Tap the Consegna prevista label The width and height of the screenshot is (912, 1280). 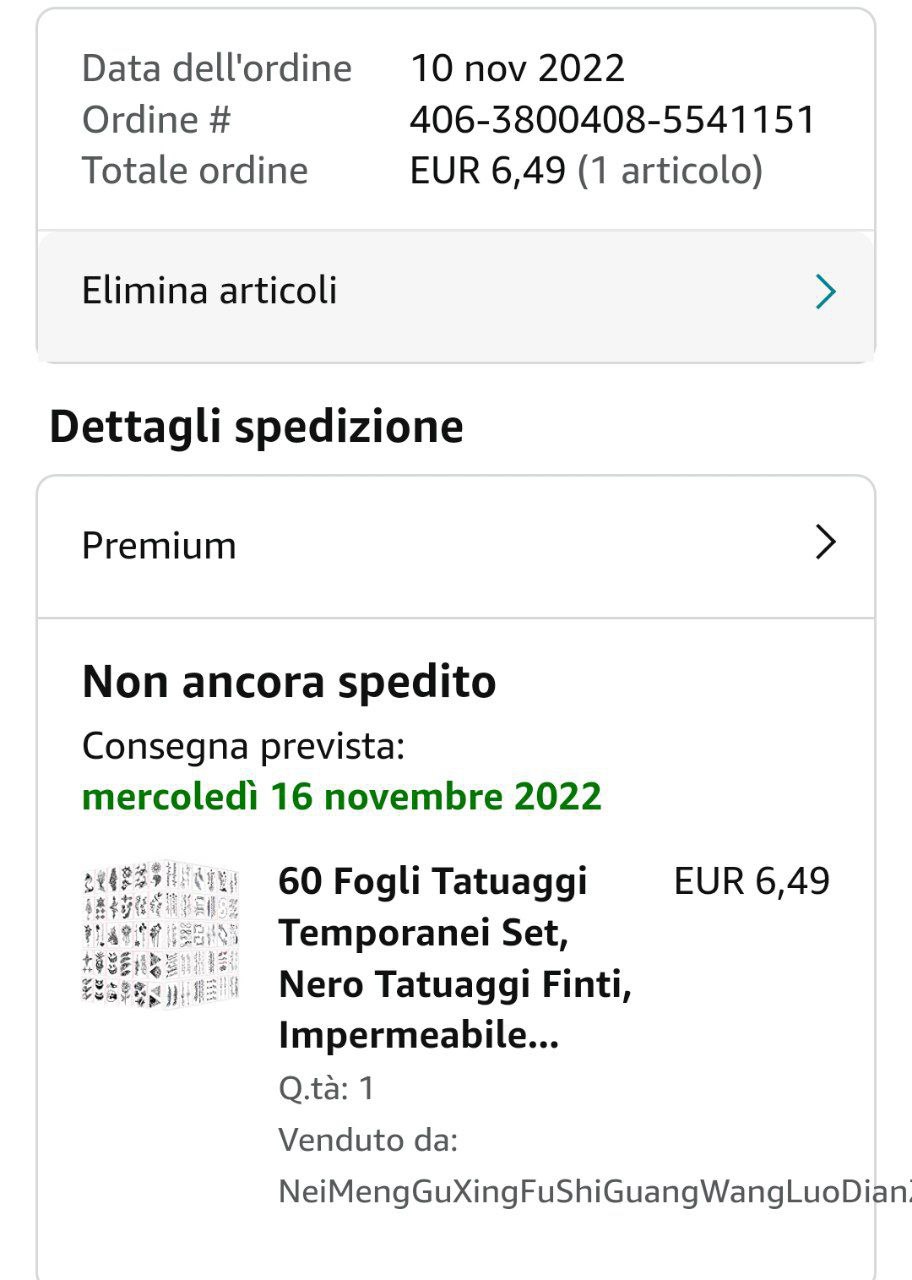click(243, 746)
